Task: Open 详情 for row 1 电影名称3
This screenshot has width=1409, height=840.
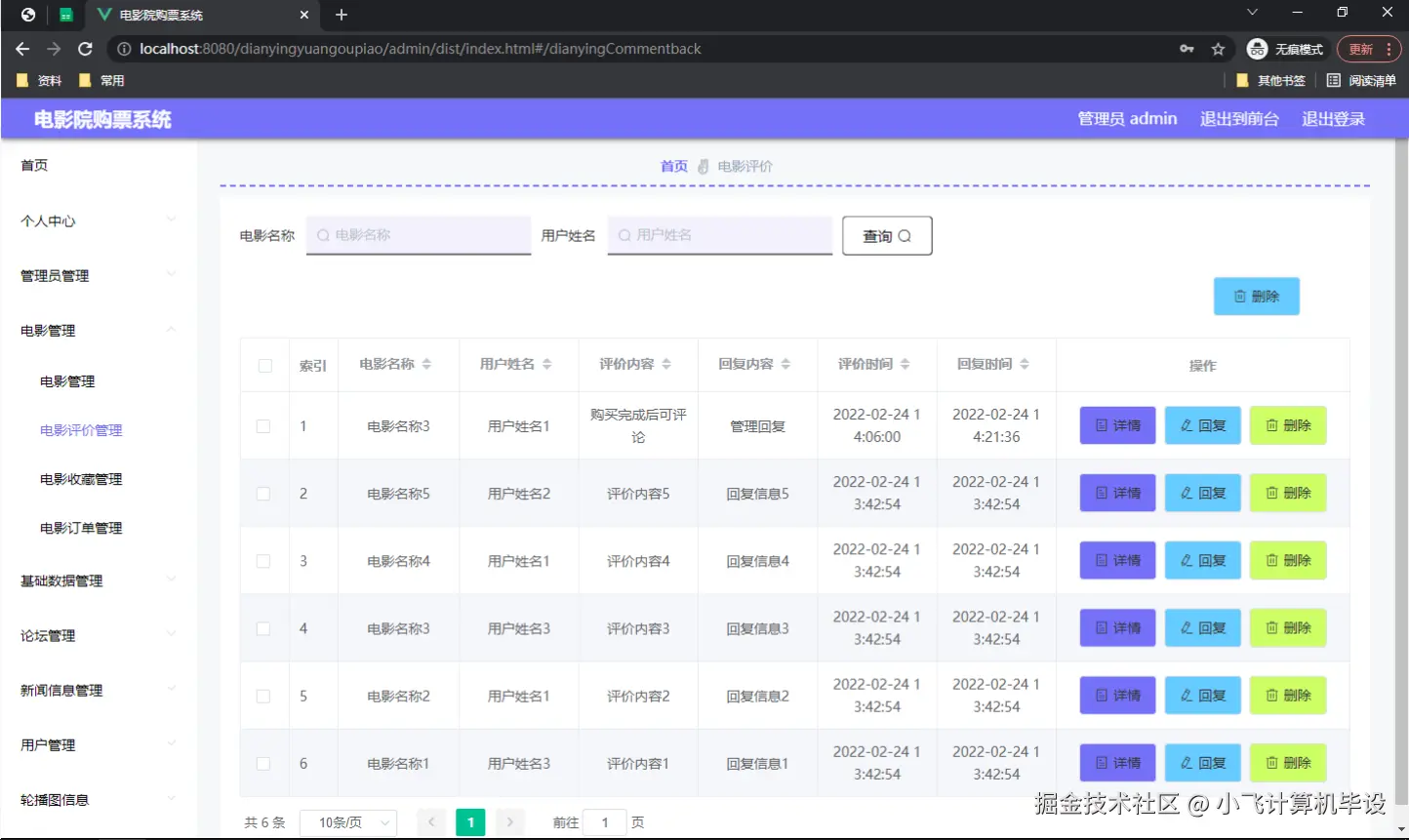Action: point(1118,425)
